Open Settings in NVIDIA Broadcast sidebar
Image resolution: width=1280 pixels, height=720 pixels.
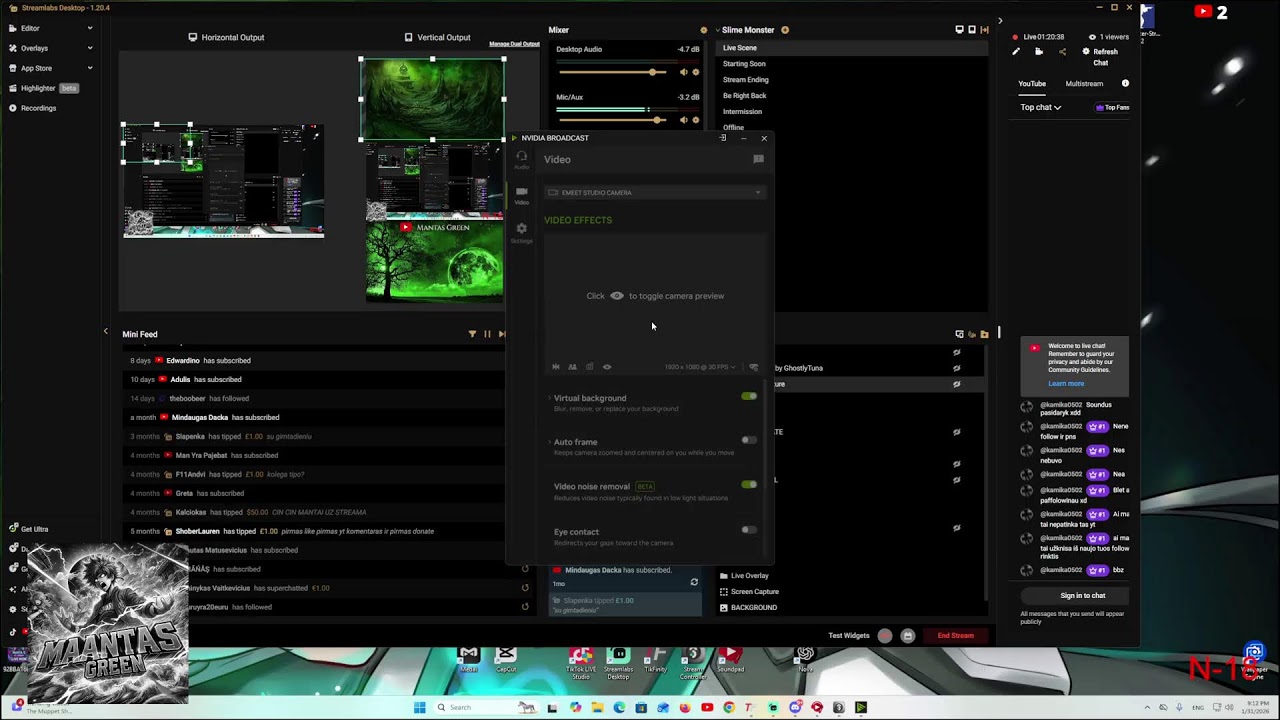521,232
